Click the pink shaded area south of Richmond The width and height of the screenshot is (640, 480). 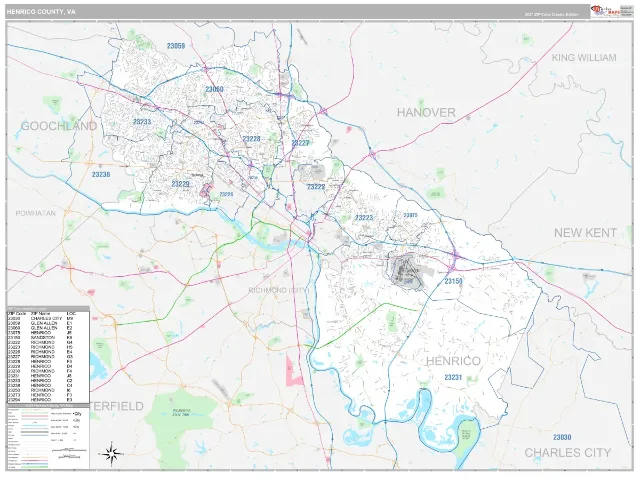click(x=294, y=371)
